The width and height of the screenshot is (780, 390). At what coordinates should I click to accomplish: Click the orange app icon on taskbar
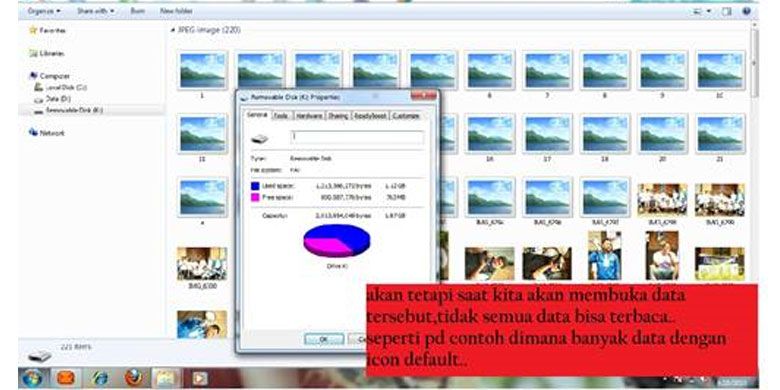(66, 379)
